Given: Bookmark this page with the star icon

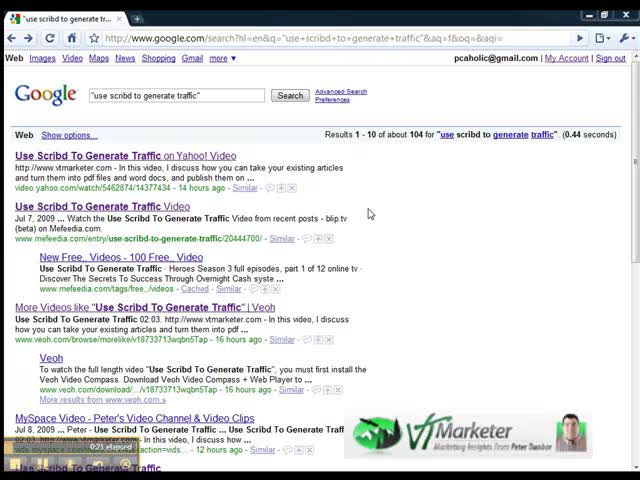Looking at the screenshot, I should tap(94, 38).
